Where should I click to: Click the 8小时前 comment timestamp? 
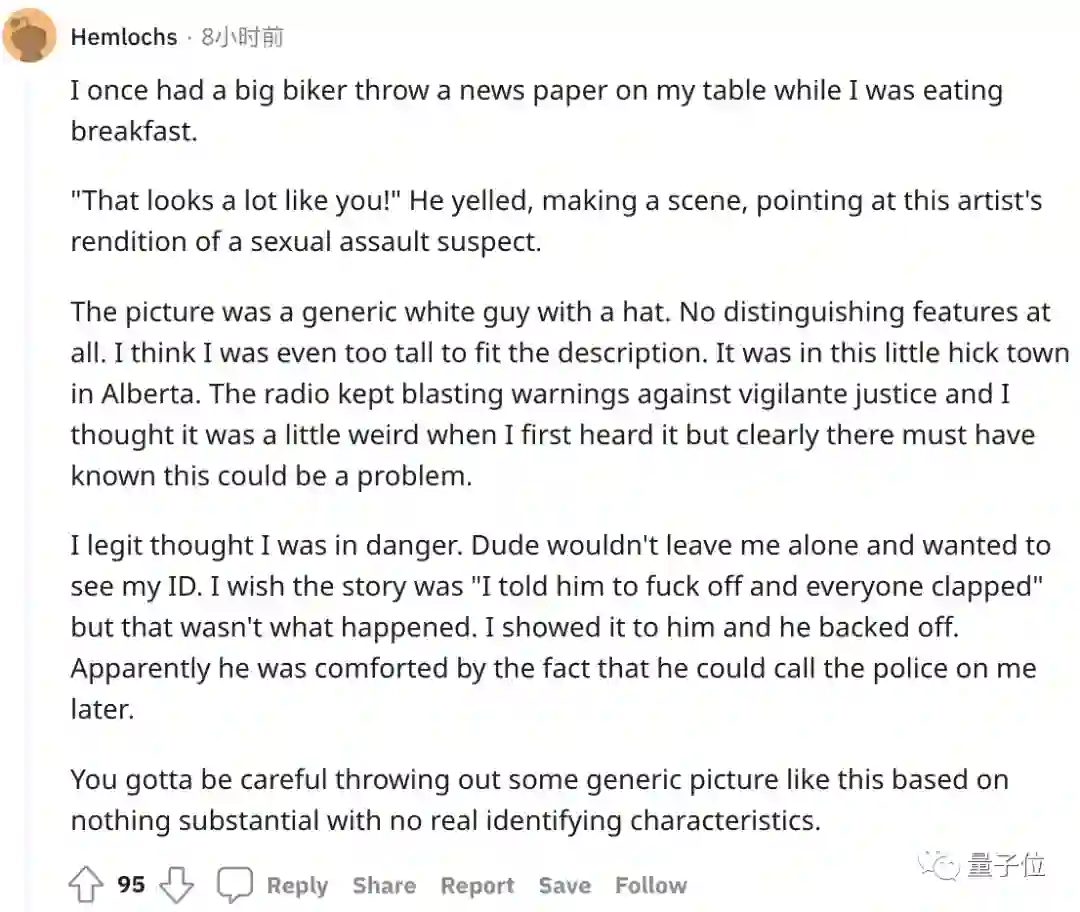click(242, 38)
